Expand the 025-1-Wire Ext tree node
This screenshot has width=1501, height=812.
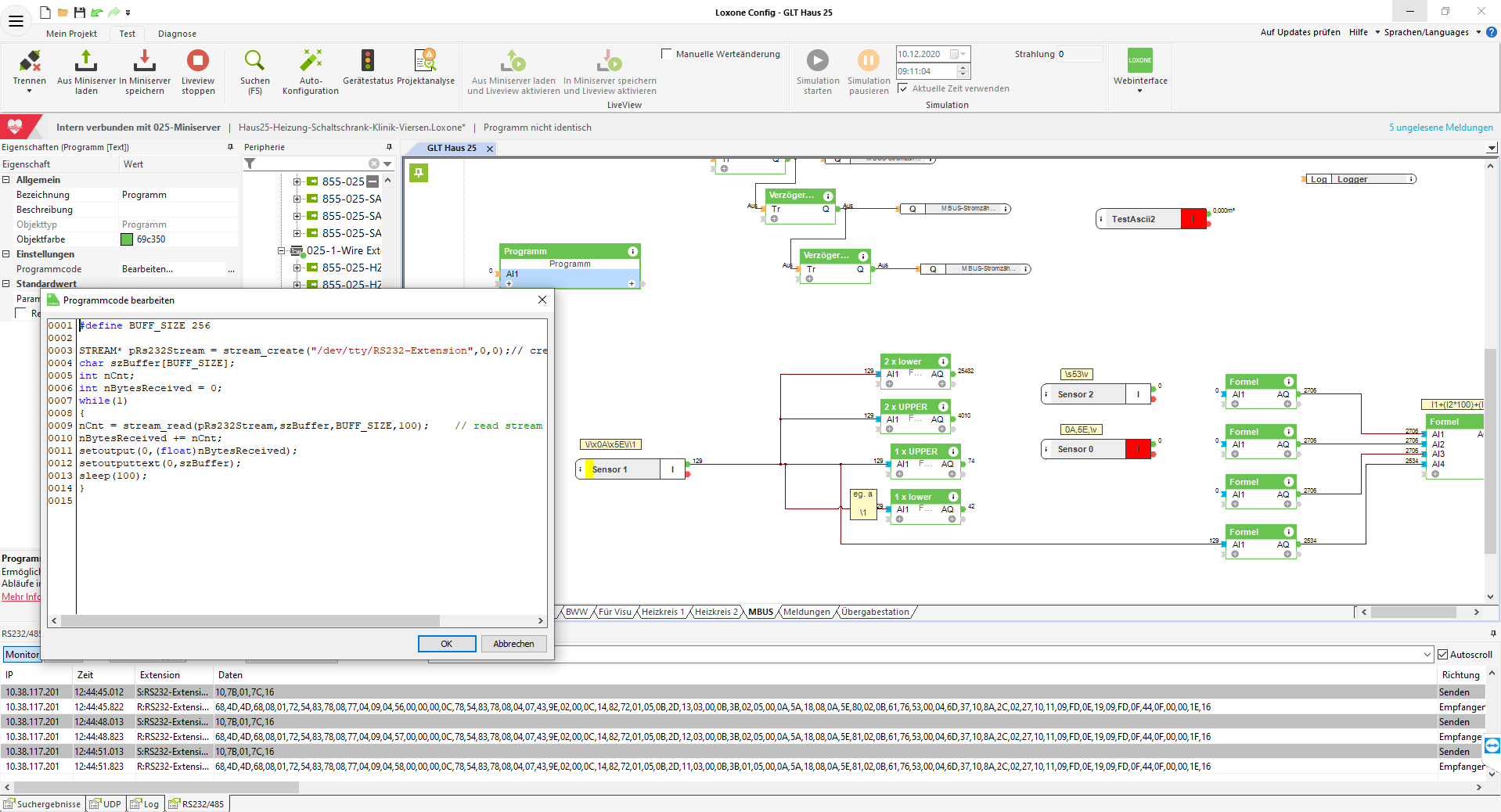click(x=281, y=251)
